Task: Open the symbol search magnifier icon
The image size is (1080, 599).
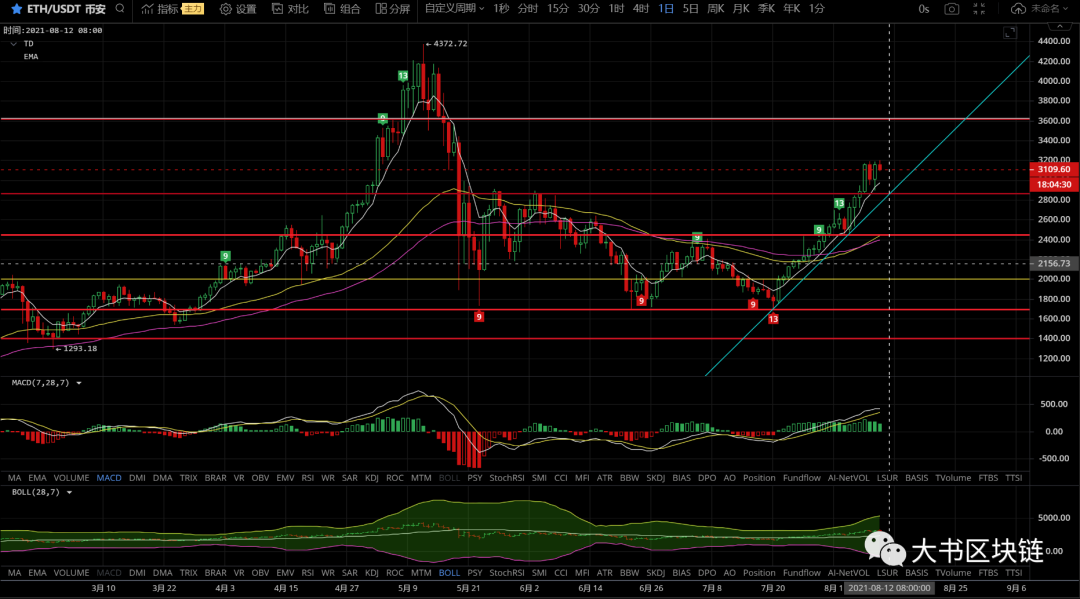Action: point(120,9)
